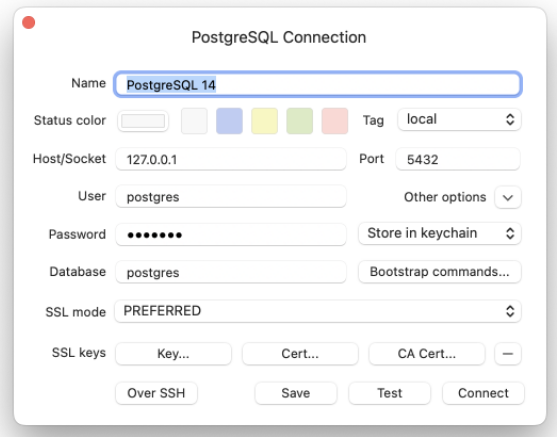Select the blue status color swatch

click(229, 121)
